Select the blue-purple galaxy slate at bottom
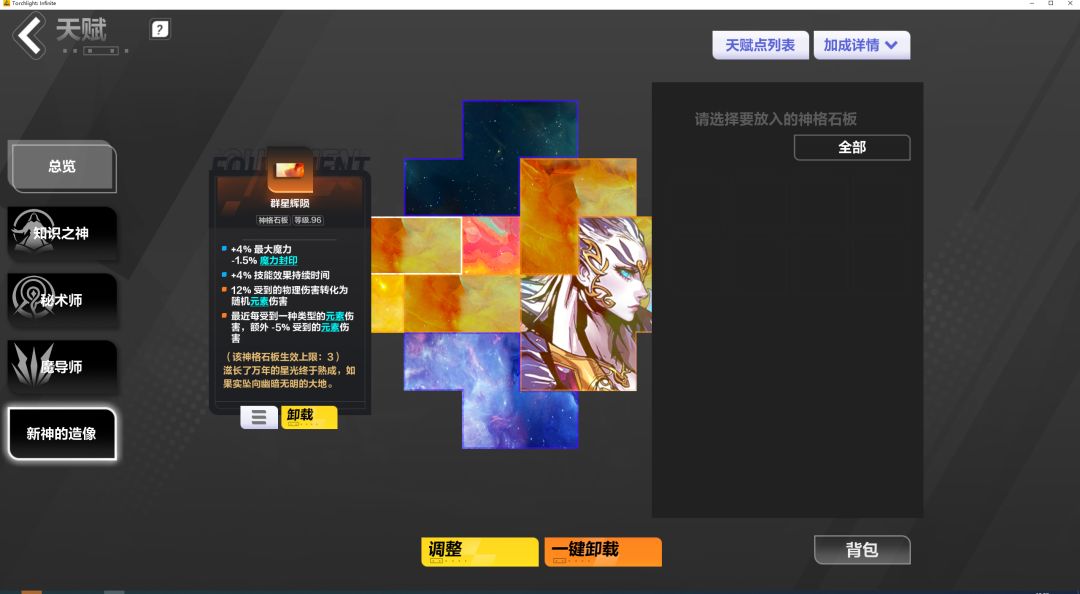1080x594 pixels. [491, 390]
